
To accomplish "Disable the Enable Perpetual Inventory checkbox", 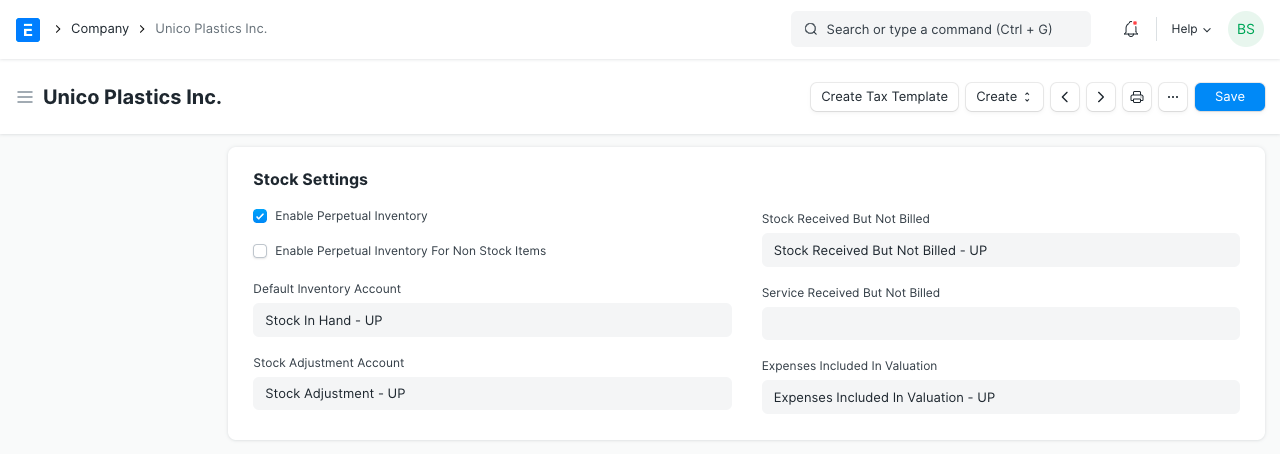I will (260, 216).
